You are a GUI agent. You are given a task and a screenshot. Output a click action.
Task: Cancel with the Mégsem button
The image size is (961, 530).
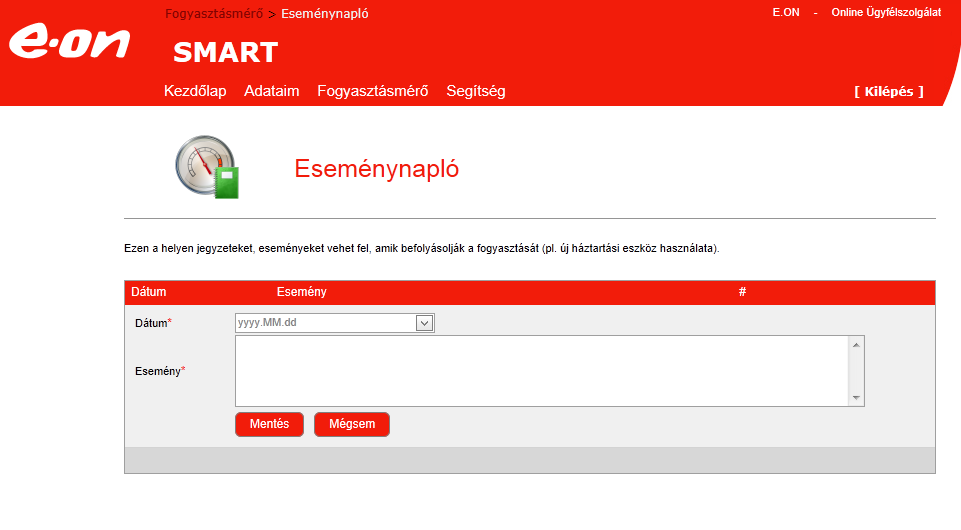pyautogui.click(x=352, y=424)
